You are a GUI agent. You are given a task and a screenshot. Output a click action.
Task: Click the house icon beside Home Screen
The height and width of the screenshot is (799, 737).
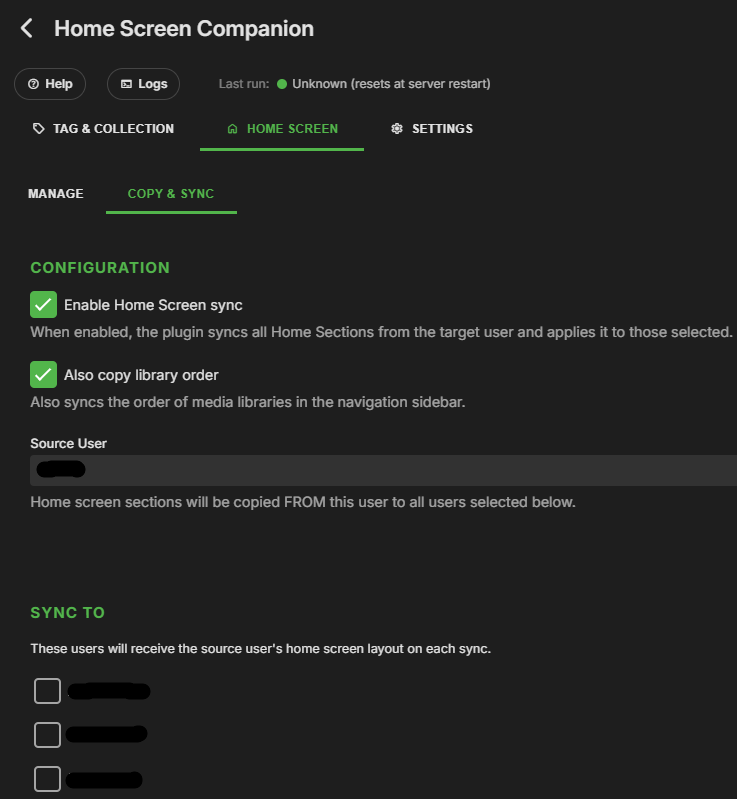click(x=232, y=129)
